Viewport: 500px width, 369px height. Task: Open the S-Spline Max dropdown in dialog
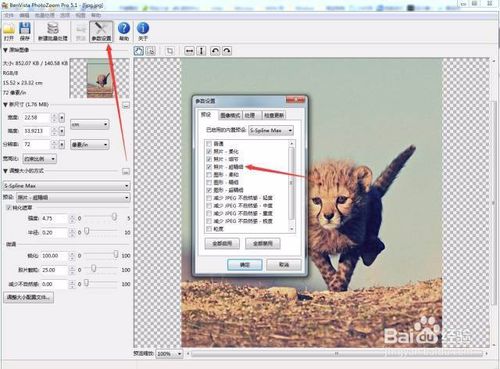click(271, 130)
